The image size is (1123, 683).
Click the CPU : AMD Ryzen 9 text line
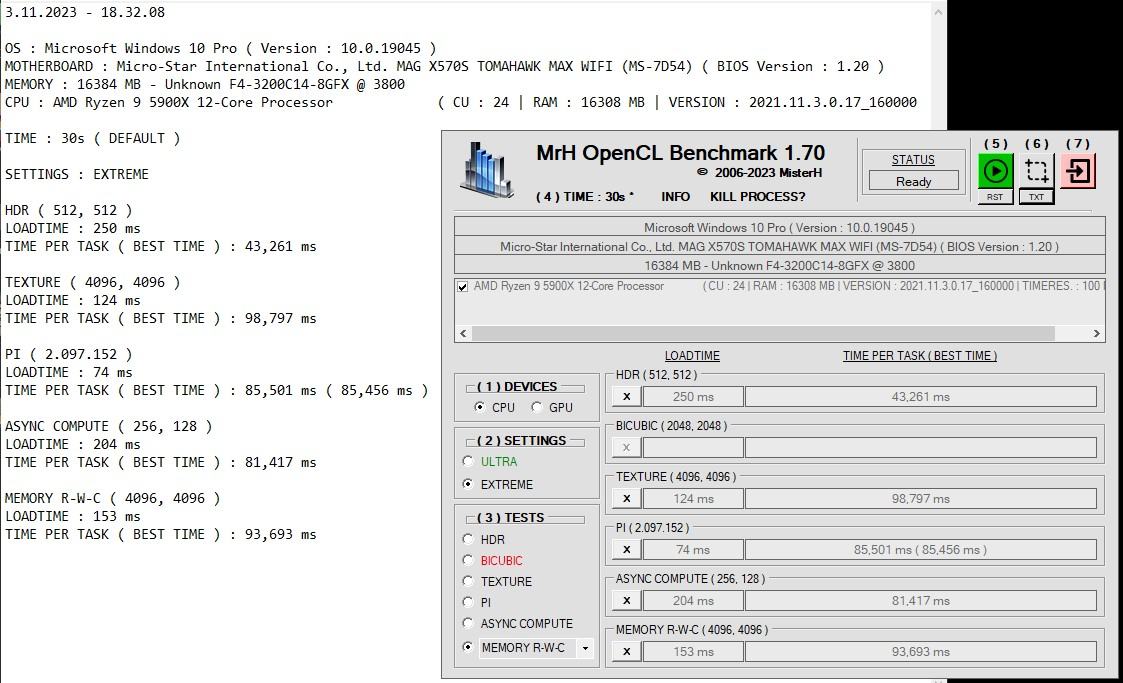point(461,102)
